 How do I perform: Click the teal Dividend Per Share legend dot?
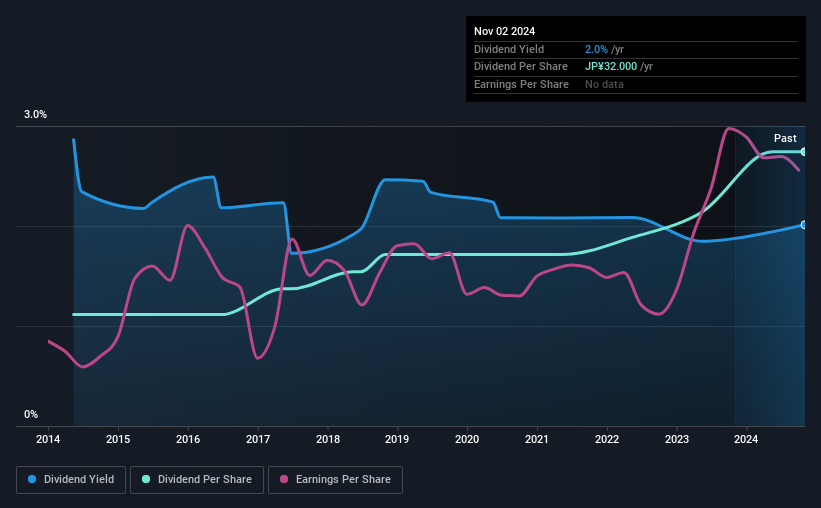tap(146, 479)
